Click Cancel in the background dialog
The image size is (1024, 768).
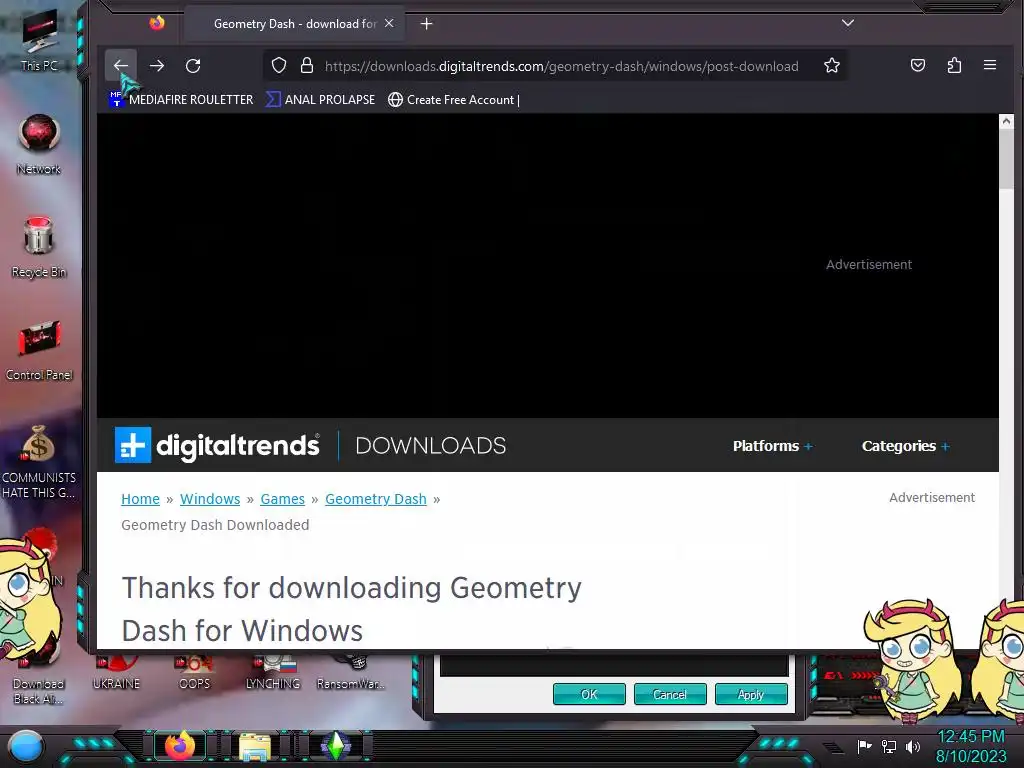(670, 694)
